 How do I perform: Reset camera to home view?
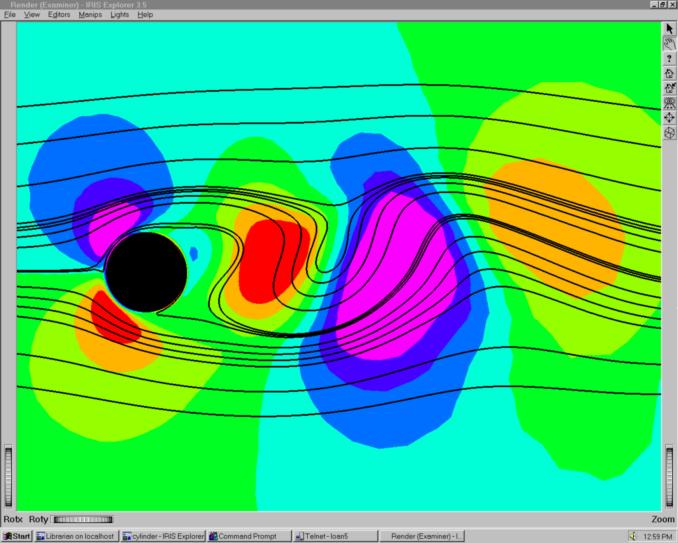(x=669, y=73)
